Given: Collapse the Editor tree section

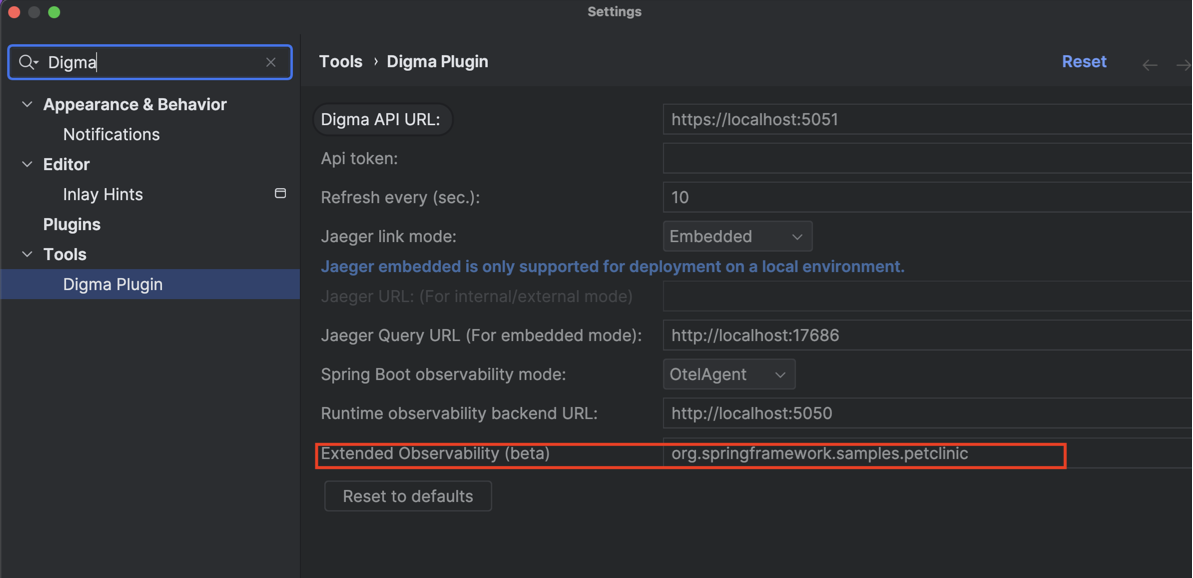Looking at the screenshot, I should tap(28, 164).
